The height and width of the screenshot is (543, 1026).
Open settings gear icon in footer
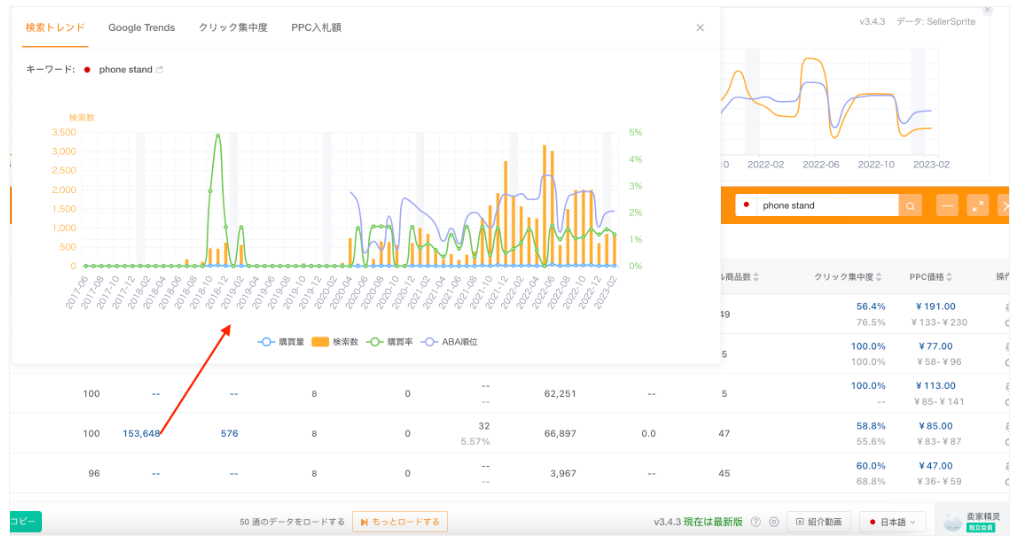[772, 522]
